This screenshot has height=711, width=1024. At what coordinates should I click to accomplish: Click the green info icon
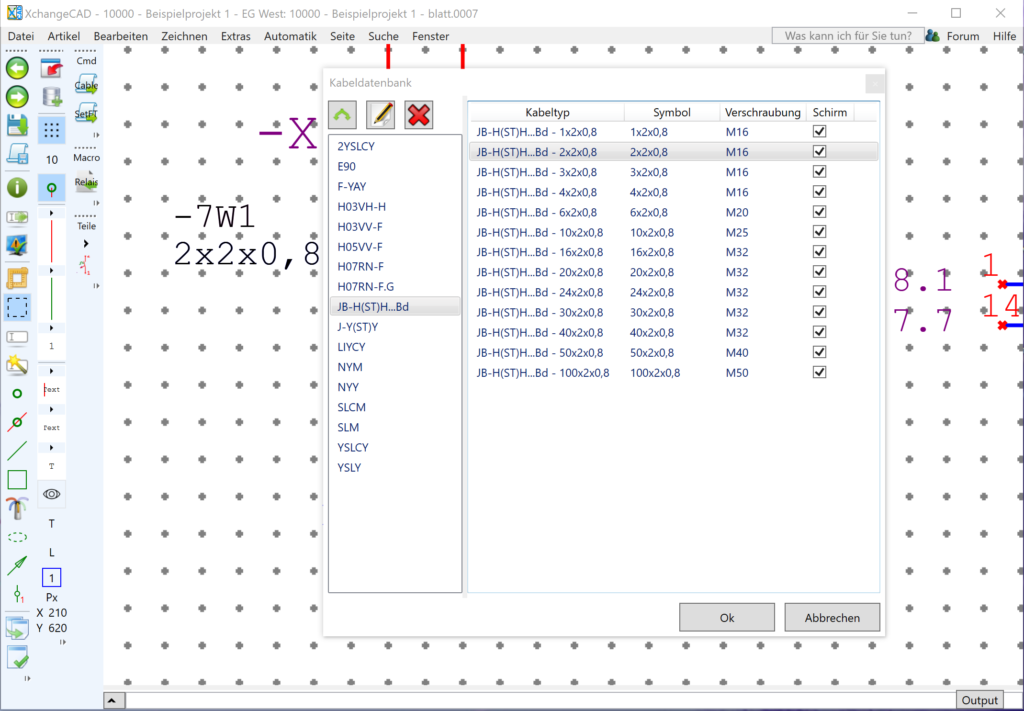(17, 187)
